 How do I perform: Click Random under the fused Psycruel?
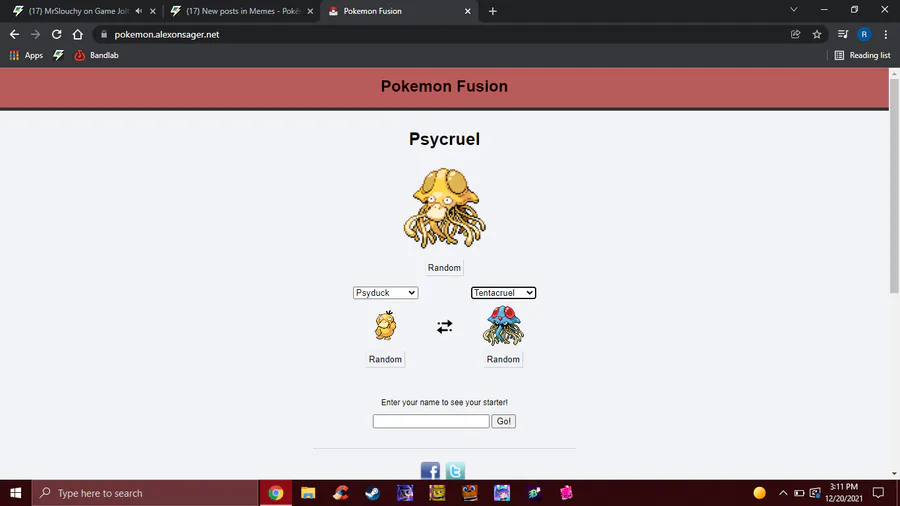click(x=444, y=268)
